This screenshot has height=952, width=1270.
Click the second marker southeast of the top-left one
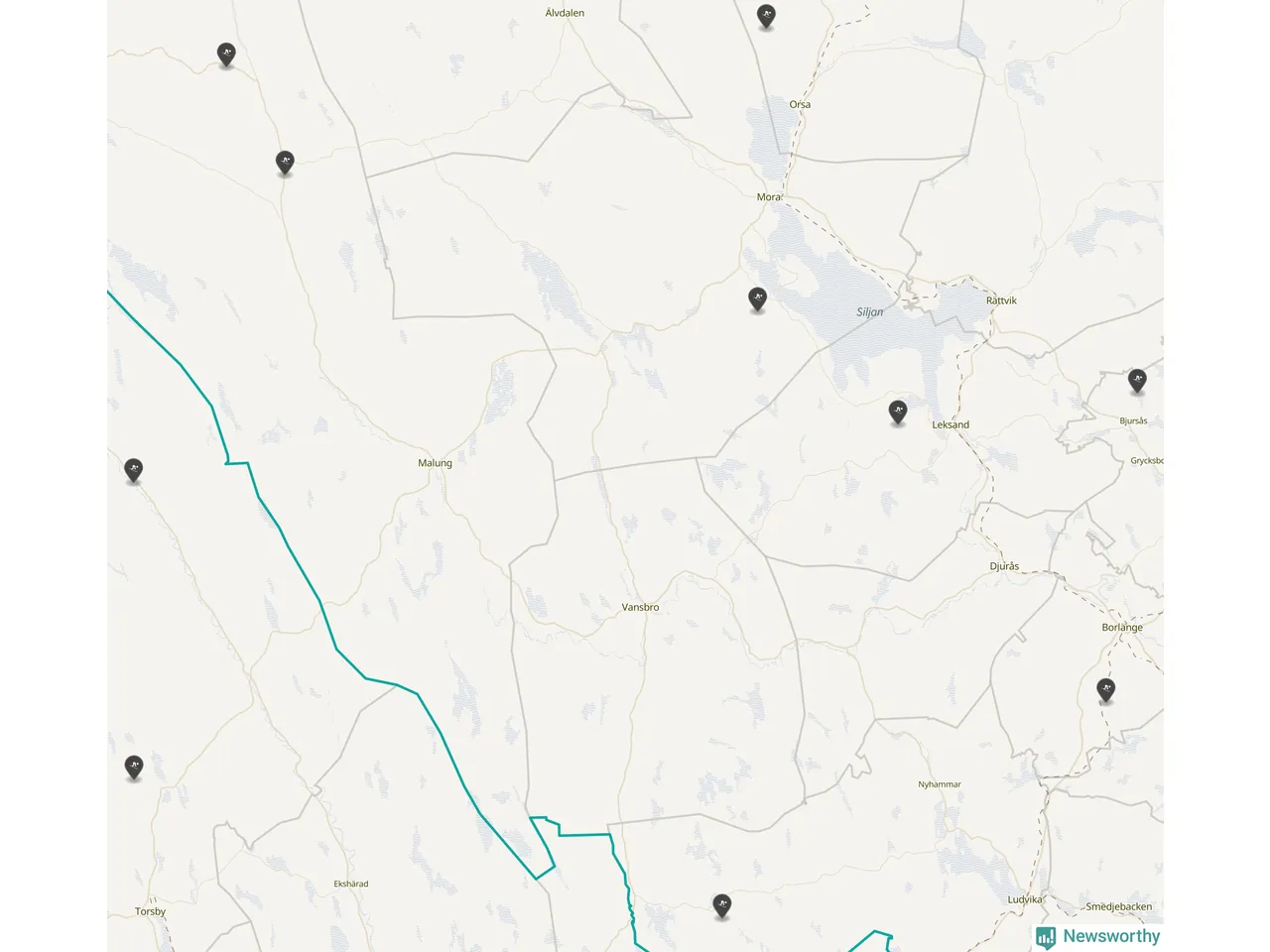coord(285,163)
